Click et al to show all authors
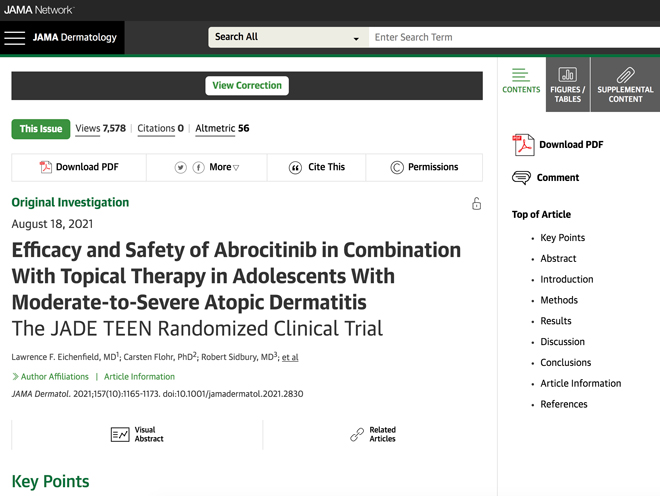 (290, 357)
